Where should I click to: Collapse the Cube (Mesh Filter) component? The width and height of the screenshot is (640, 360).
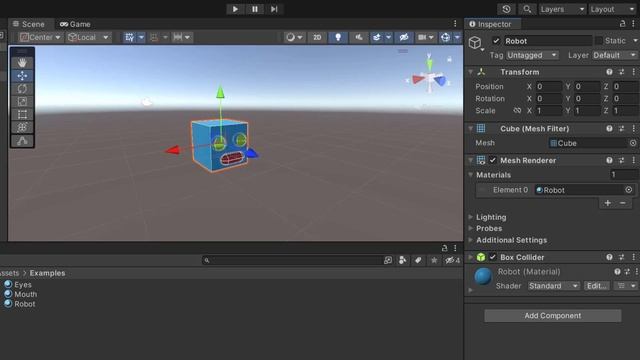pos(471,129)
